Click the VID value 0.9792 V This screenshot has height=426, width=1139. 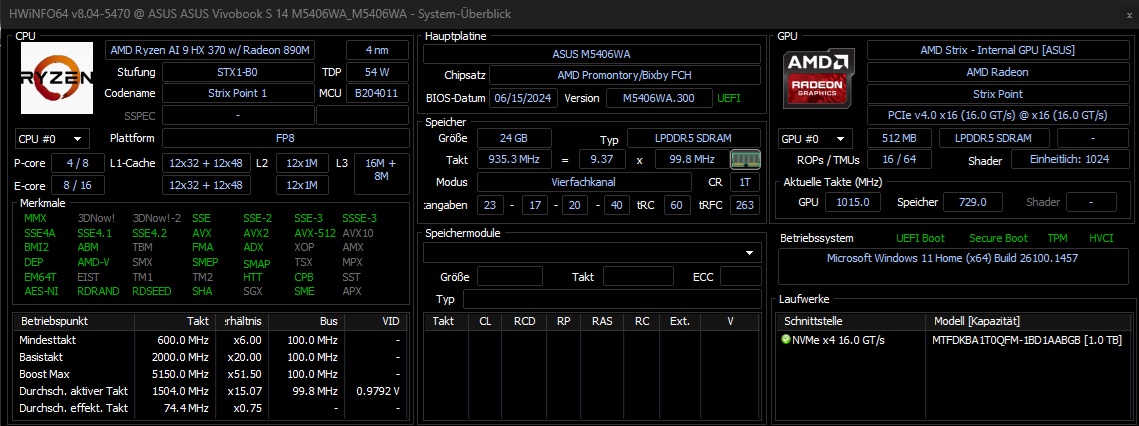coord(378,391)
